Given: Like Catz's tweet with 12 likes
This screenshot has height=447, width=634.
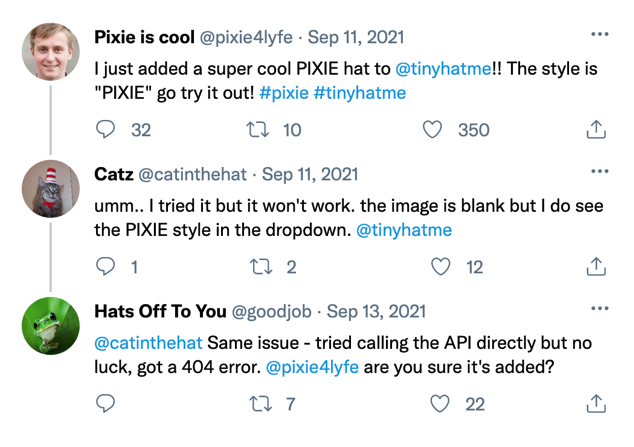Looking at the screenshot, I should (441, 266).
